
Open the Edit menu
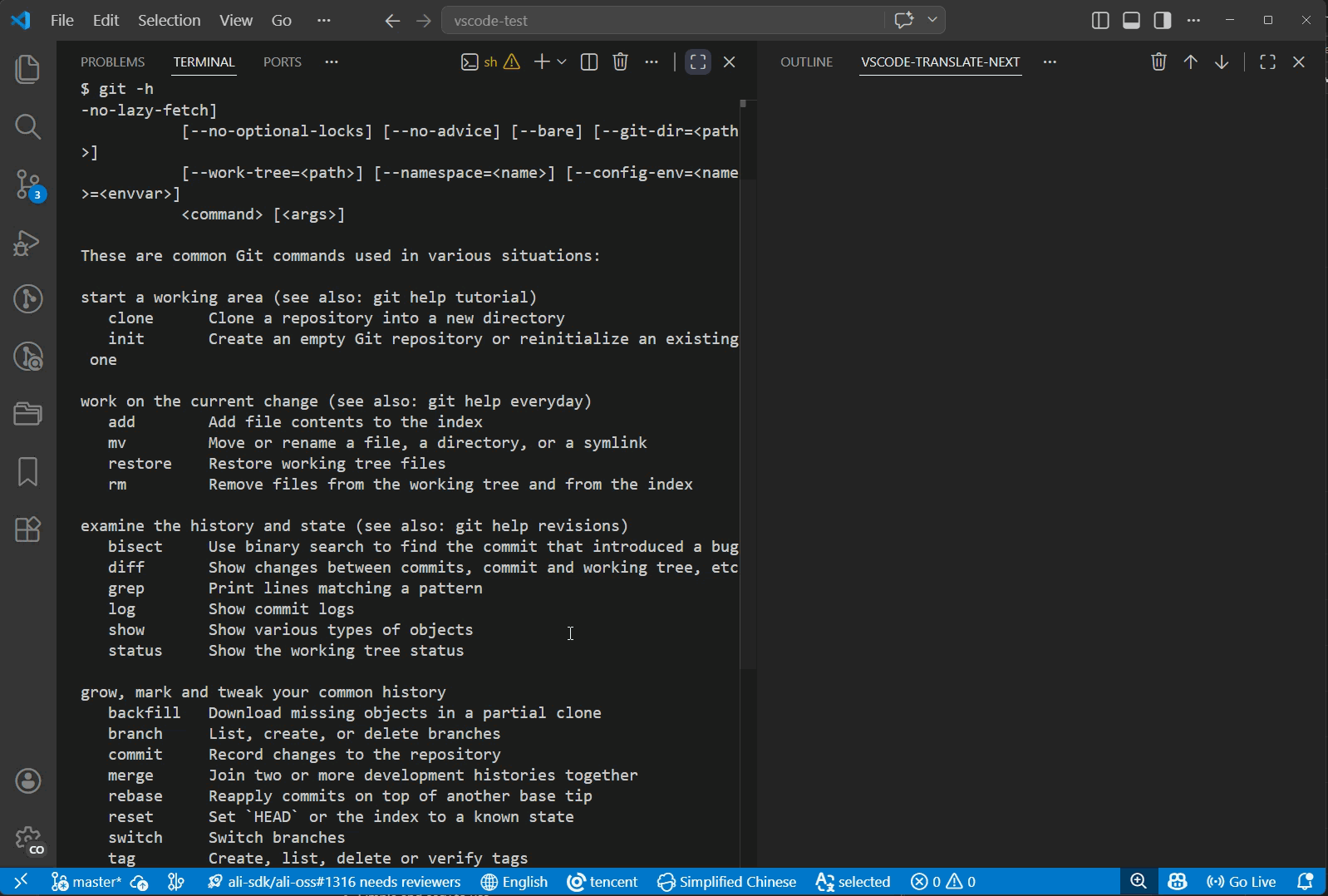pos(106,20)
